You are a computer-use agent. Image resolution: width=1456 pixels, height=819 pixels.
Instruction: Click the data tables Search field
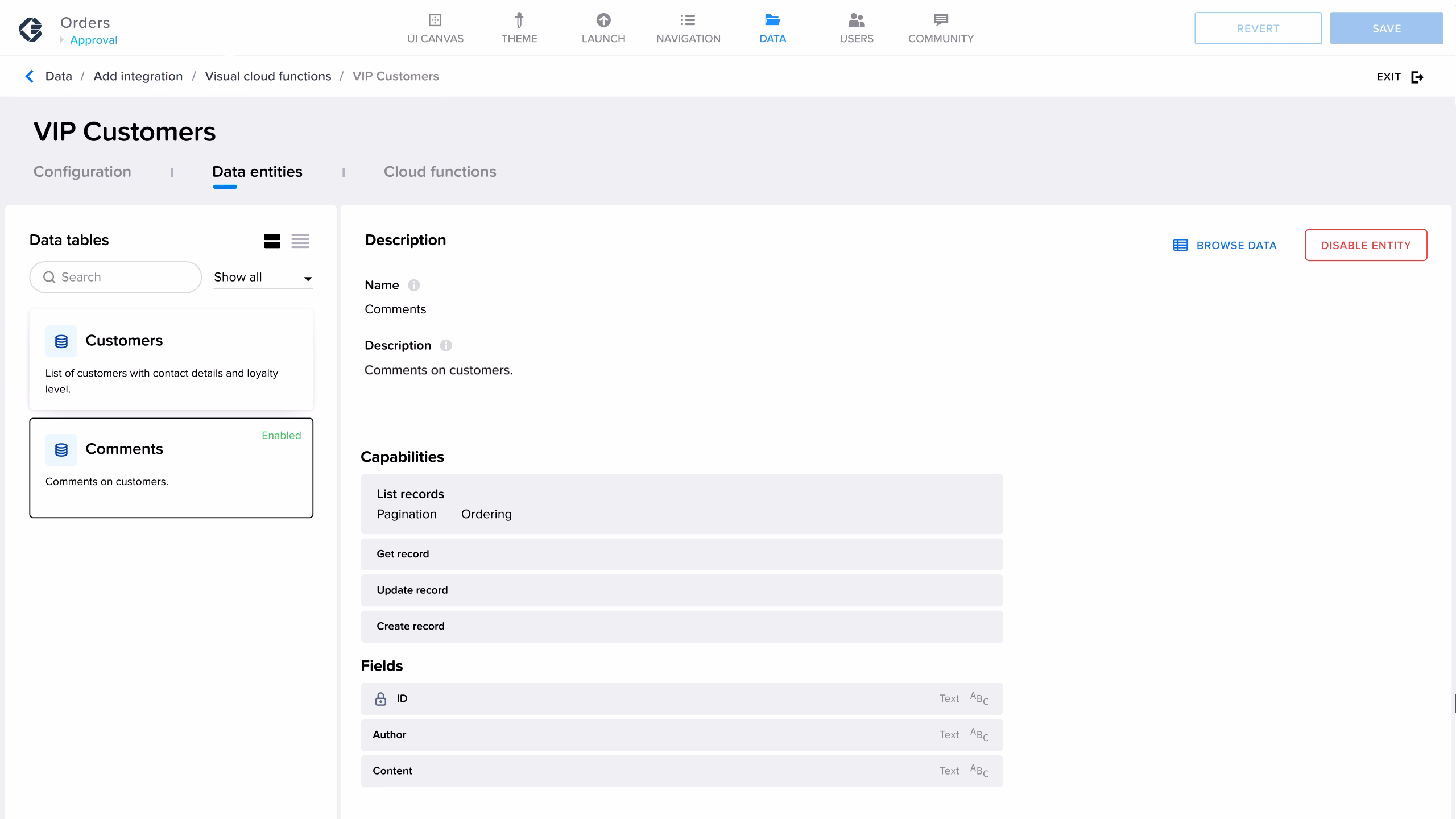[115, 277]
